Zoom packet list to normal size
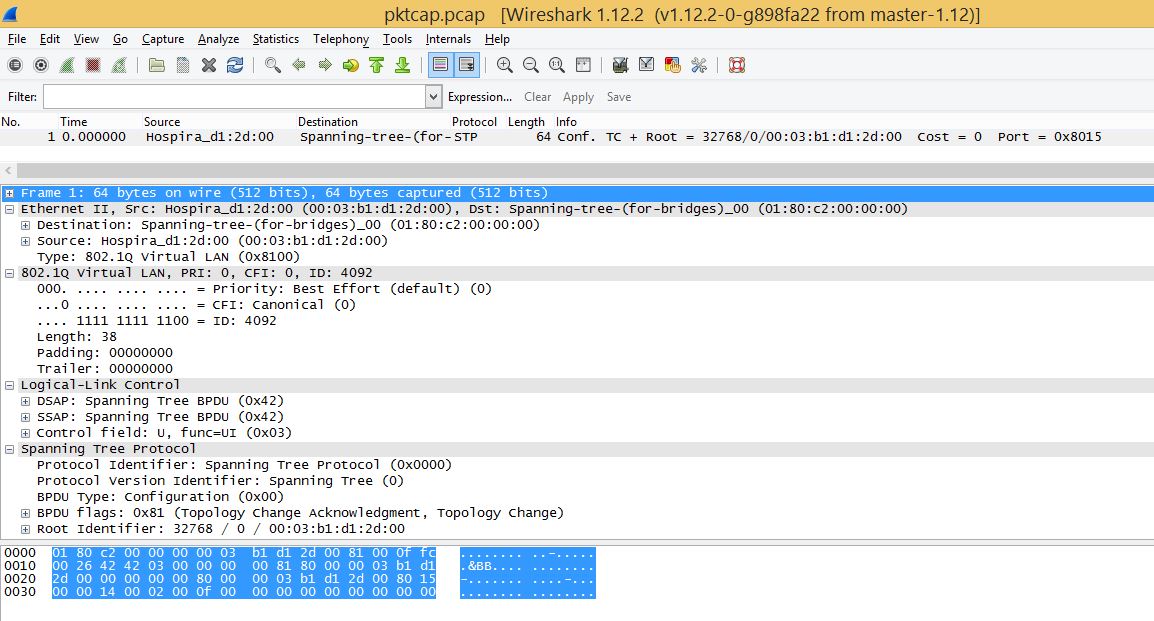The width and height of the screenshot is (1154, 621). pos(556,65)
